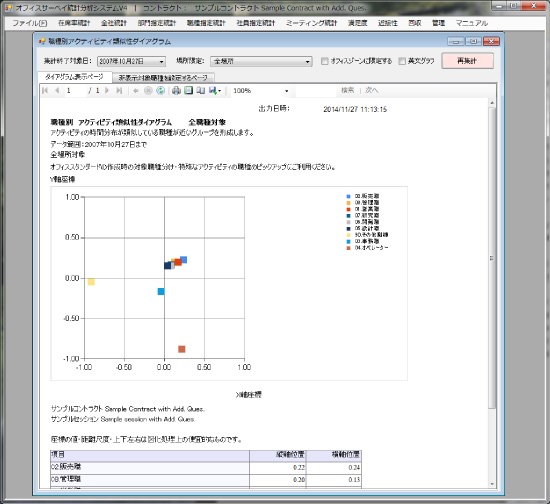Click the print layout icon
The image size is (550, 504).
(188, 90)
